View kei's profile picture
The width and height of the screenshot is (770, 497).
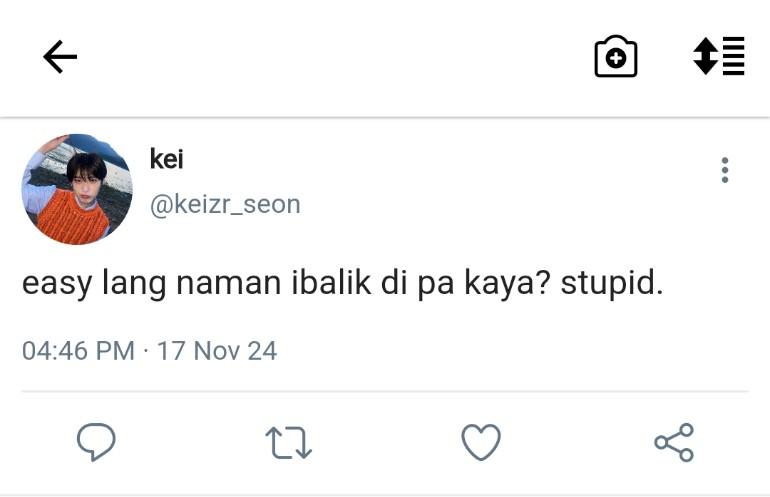(x=77, y=190)
